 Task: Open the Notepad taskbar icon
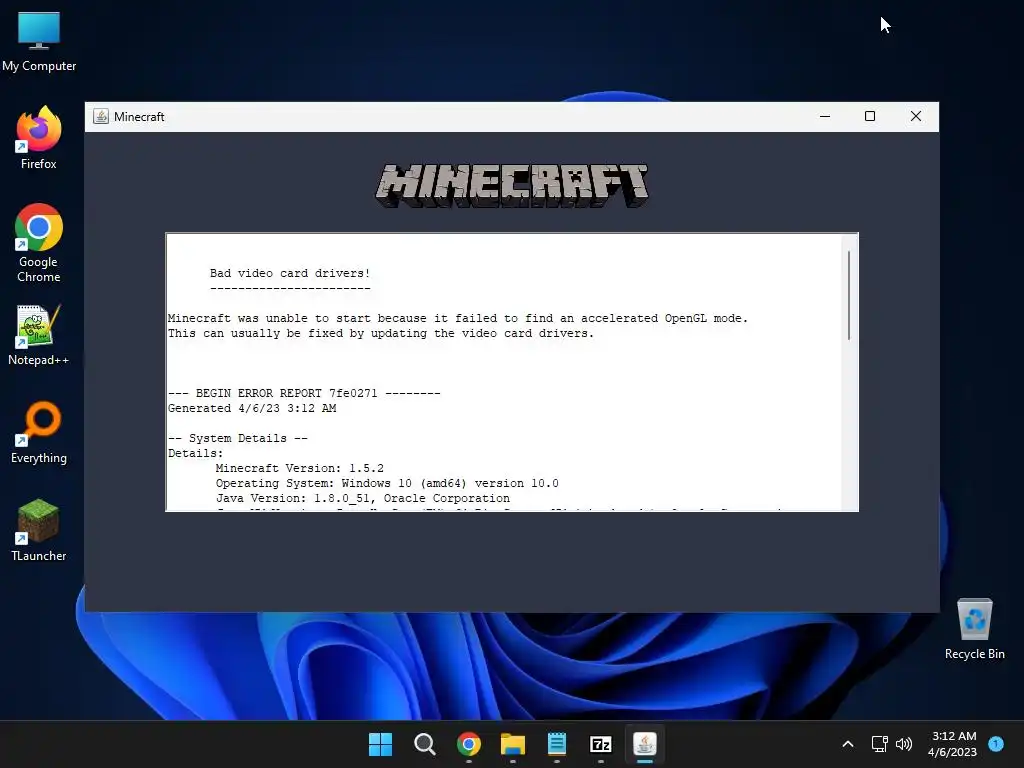[x=556, y=744]
